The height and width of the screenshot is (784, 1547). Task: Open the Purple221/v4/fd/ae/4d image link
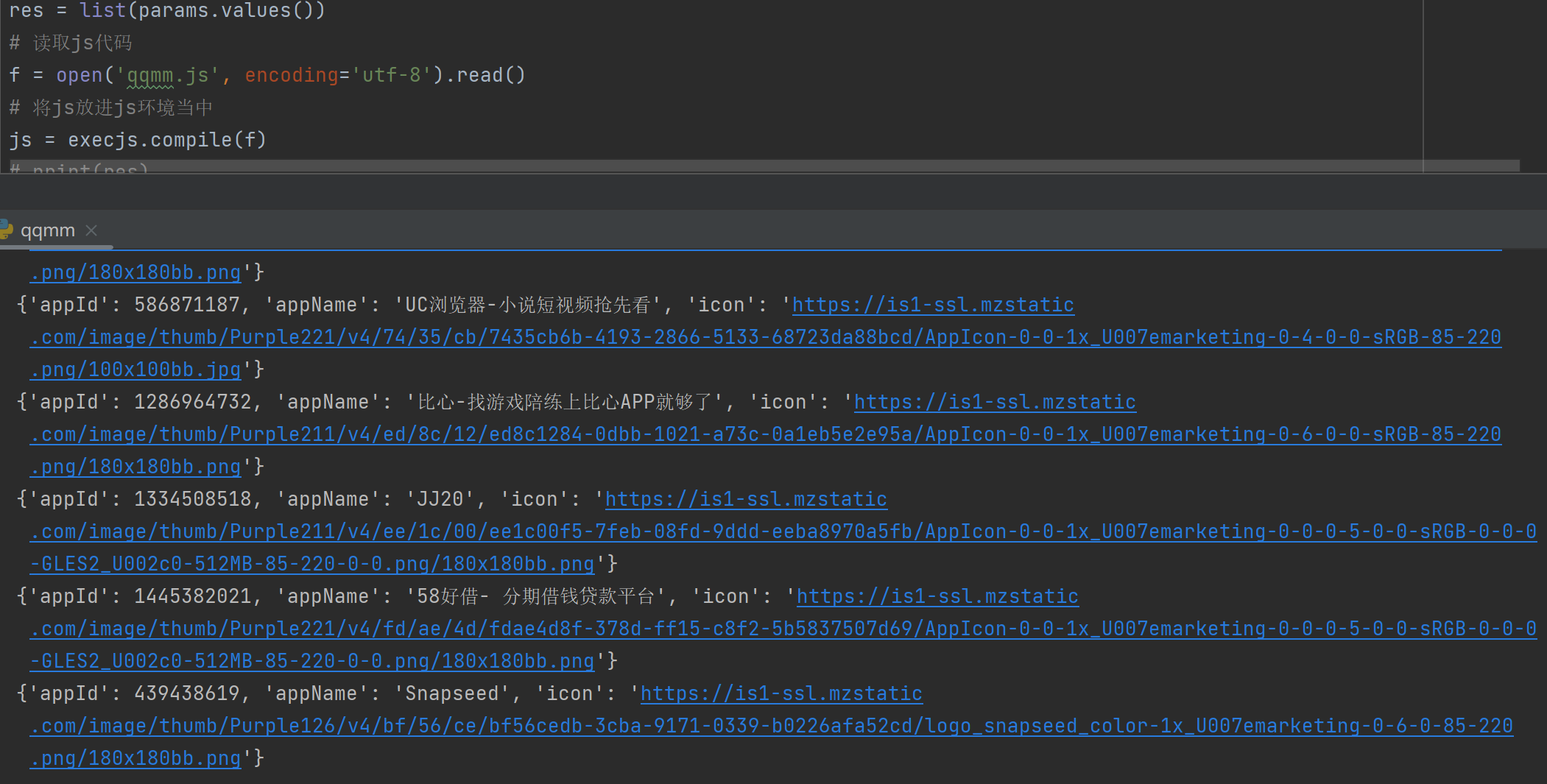783,629
